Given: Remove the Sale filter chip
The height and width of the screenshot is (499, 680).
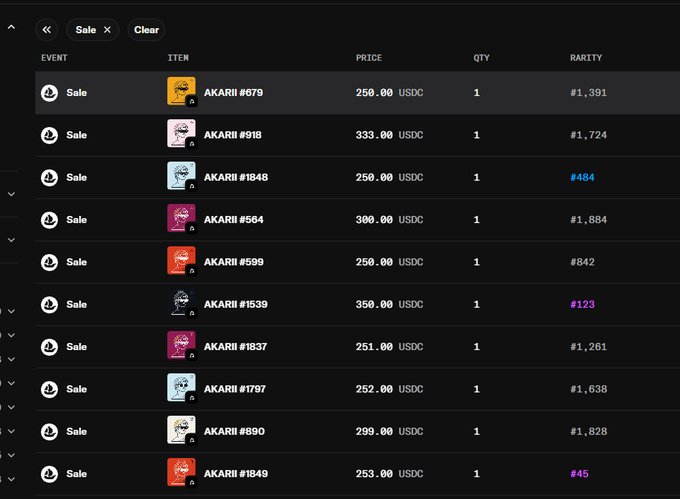Looking at the screenshot, I should 107,30.
